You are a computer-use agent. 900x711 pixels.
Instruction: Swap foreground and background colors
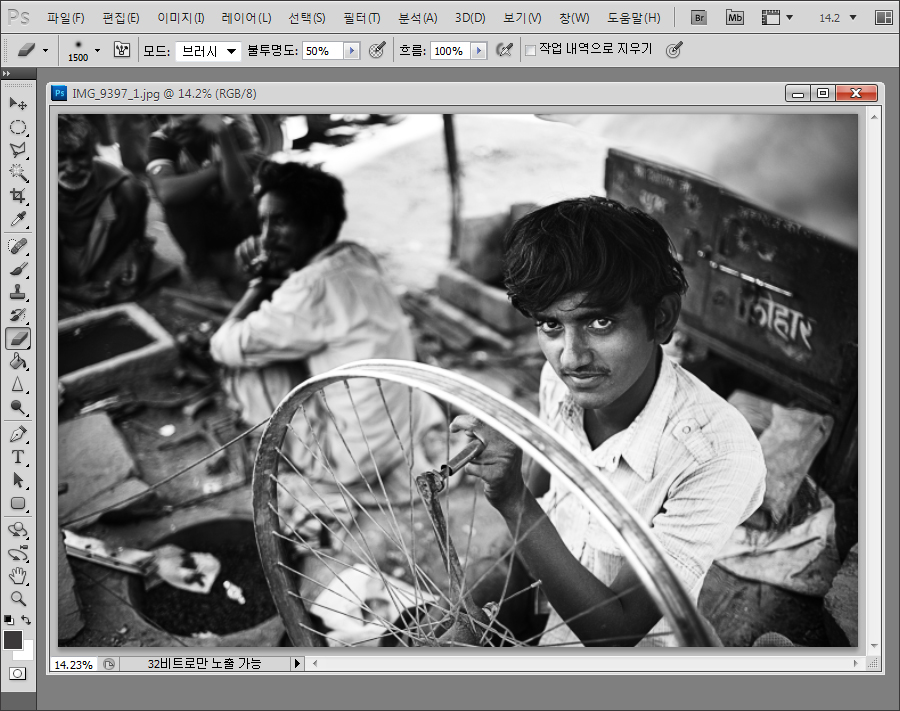(26, 620)
